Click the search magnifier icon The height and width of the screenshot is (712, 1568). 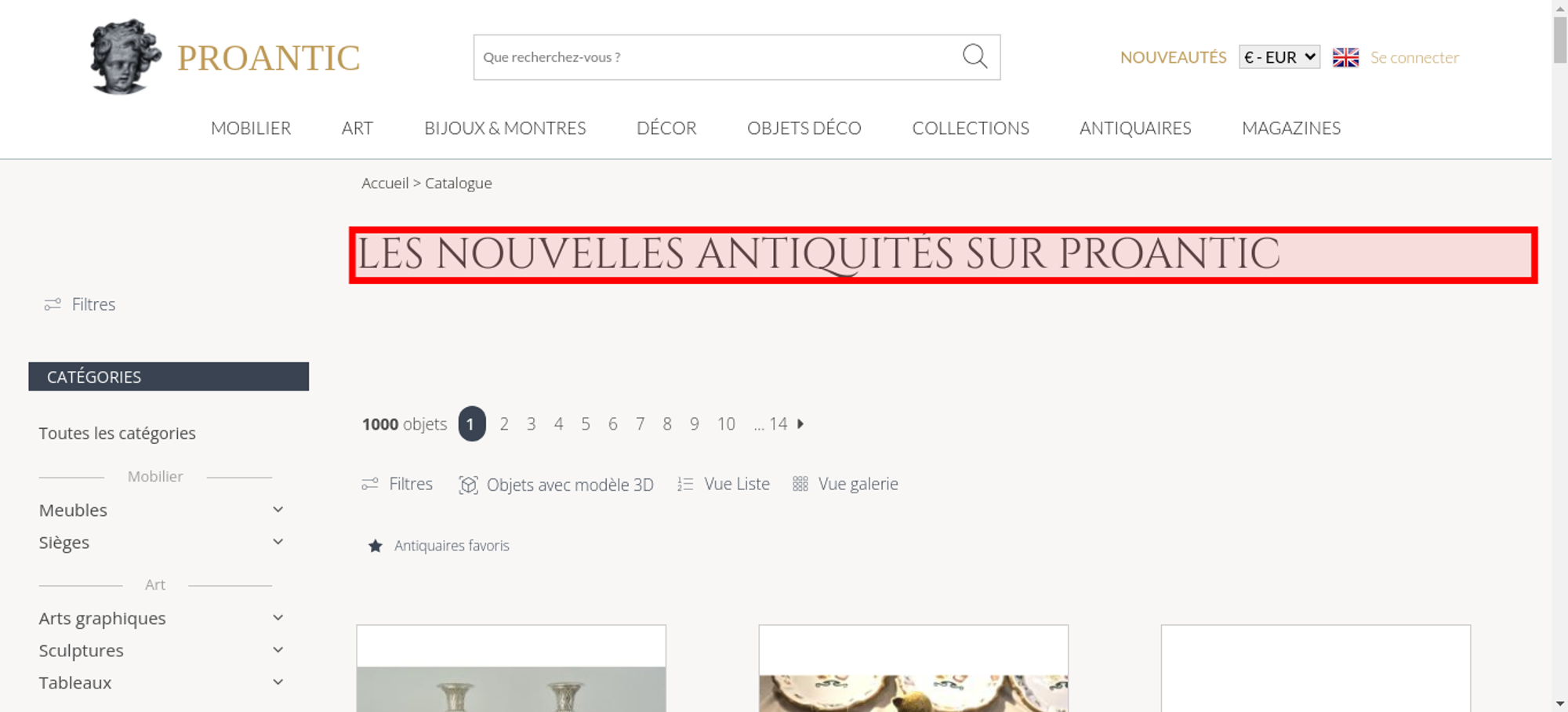pyautogui.click(x=975, y=56)
